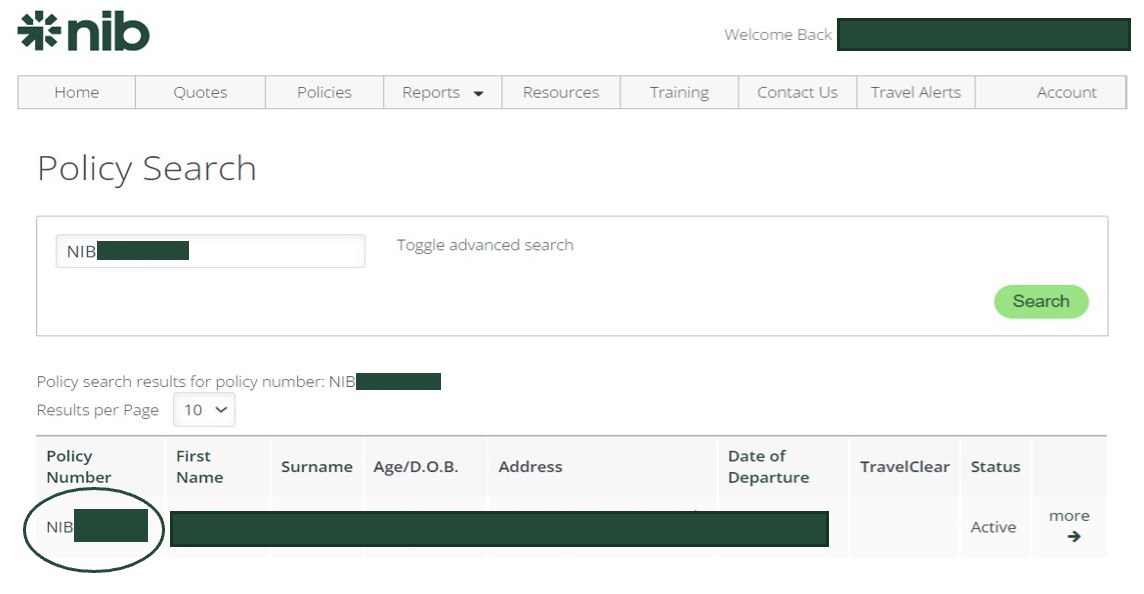
Task: Click the Active status cell
Action: [x=993, y=527]
